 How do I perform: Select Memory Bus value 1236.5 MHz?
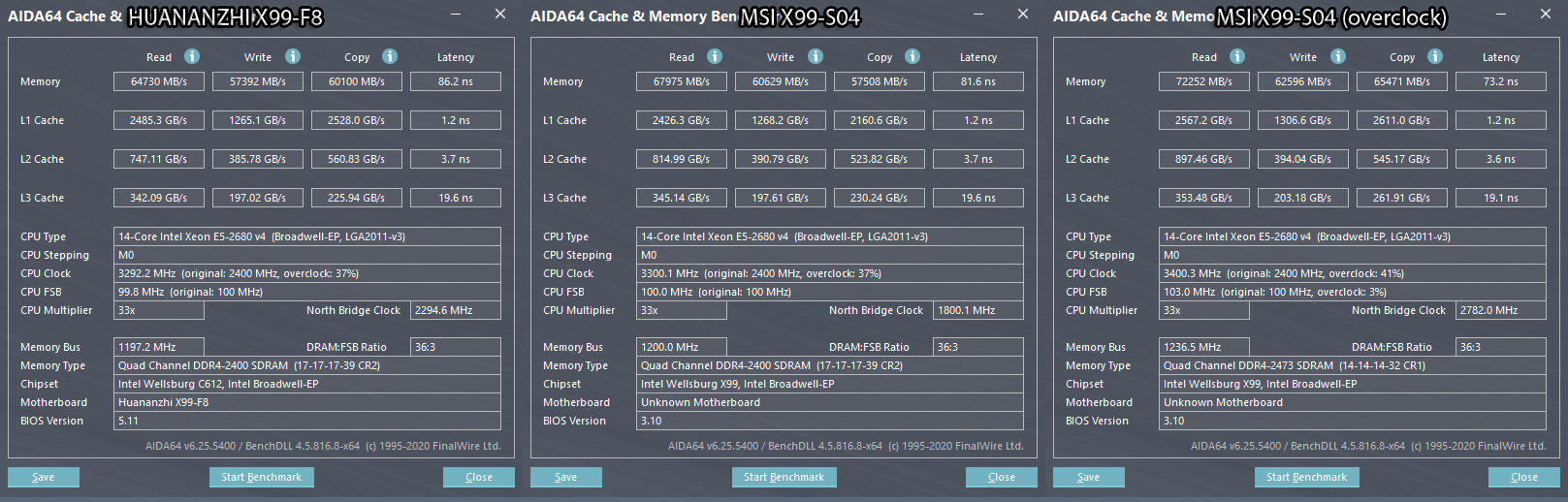coord(1204,347)
